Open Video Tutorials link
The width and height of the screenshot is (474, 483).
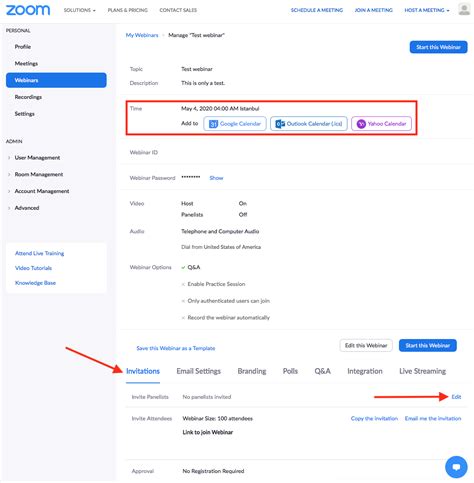pos(33,268)
